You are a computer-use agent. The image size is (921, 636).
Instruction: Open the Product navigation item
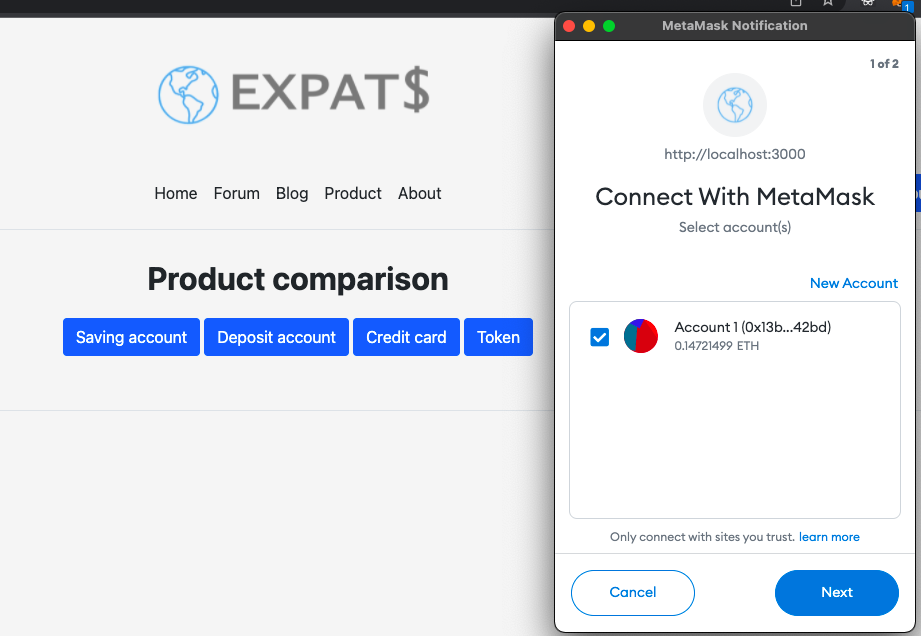click(353, 193)
